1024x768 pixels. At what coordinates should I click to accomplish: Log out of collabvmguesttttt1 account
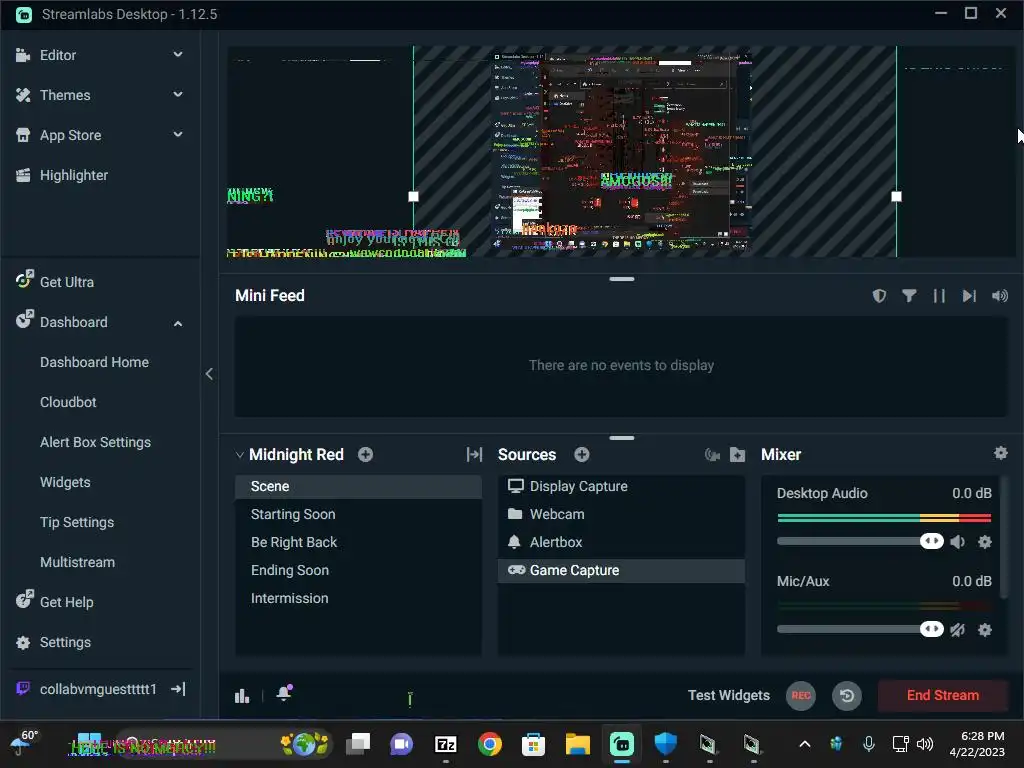pyautogui.click(x=178, y=689)
